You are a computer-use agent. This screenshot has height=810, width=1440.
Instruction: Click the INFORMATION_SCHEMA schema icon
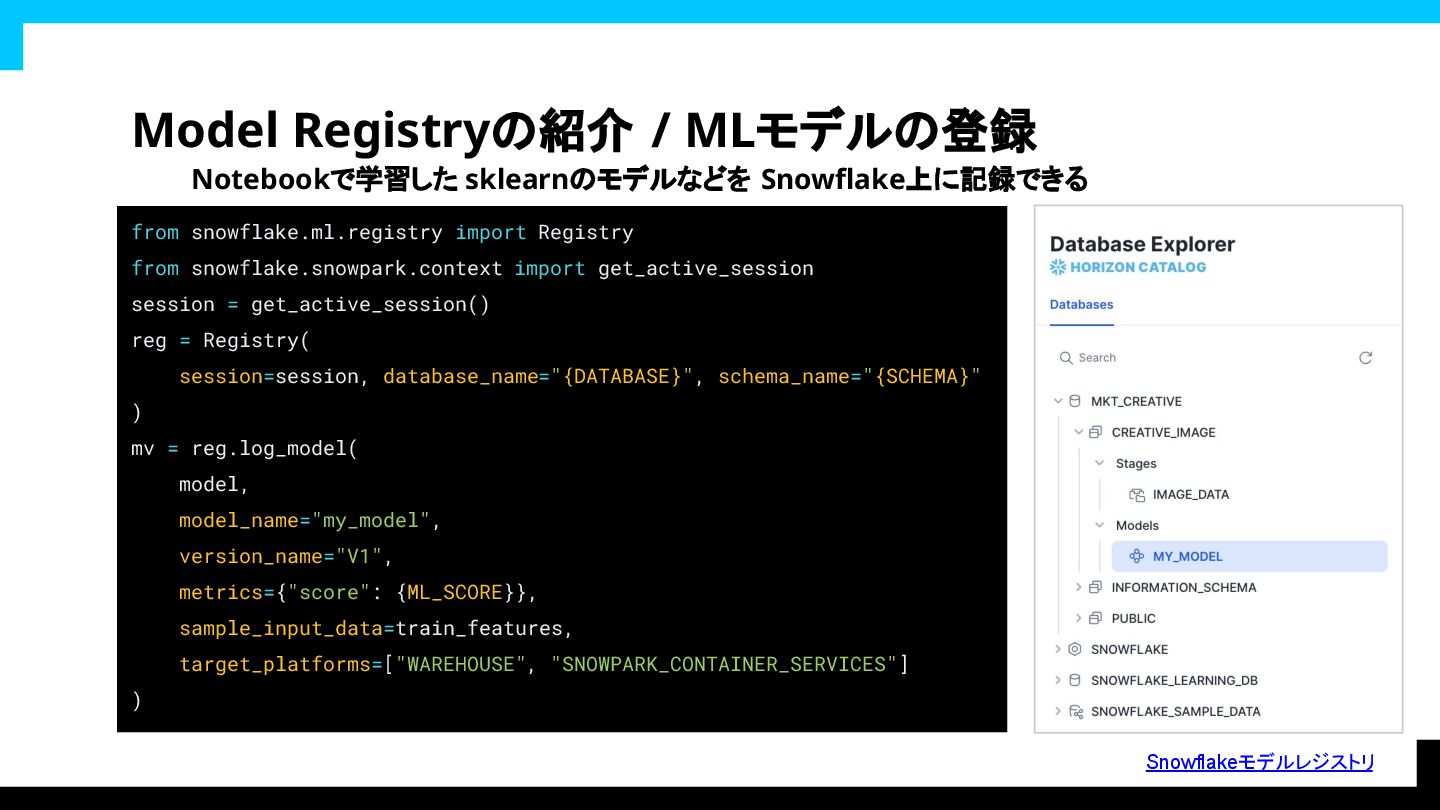(1096, 587)
